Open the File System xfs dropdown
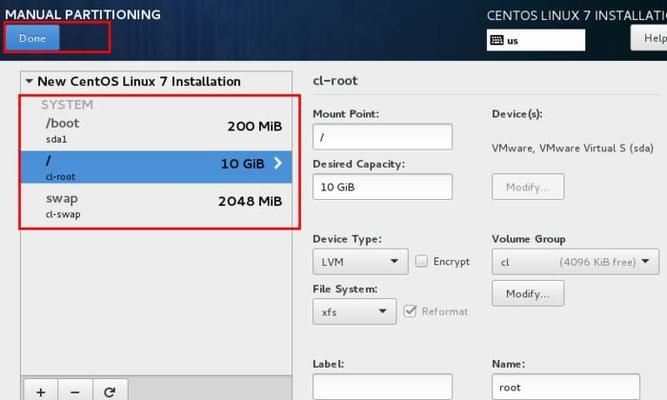The width and height of the screenshot is (667, 400). [354, 312]
